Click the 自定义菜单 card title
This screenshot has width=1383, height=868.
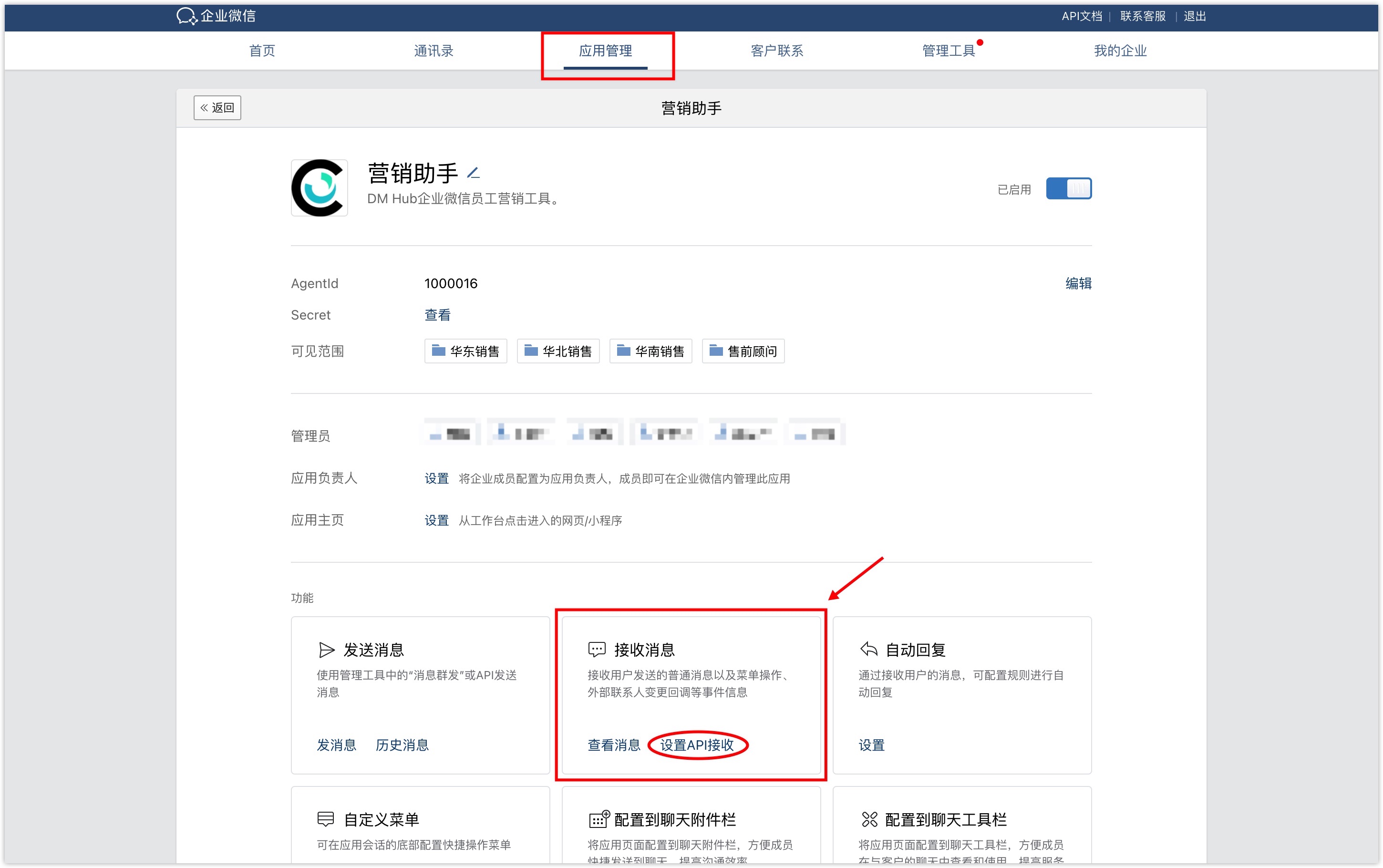point(381,819)
